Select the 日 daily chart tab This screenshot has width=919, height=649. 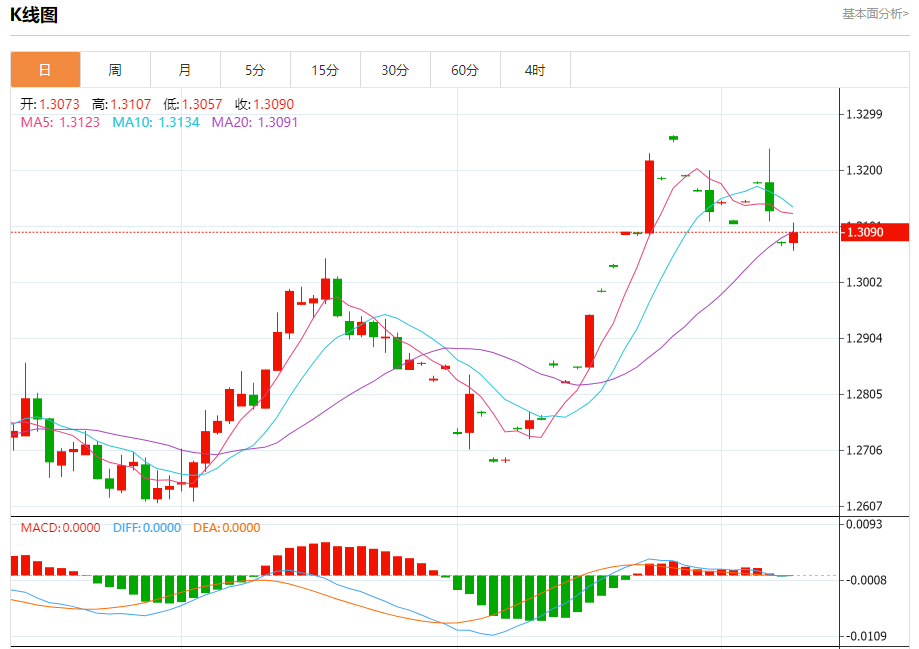pyautogui.click(x=45, y=70)
